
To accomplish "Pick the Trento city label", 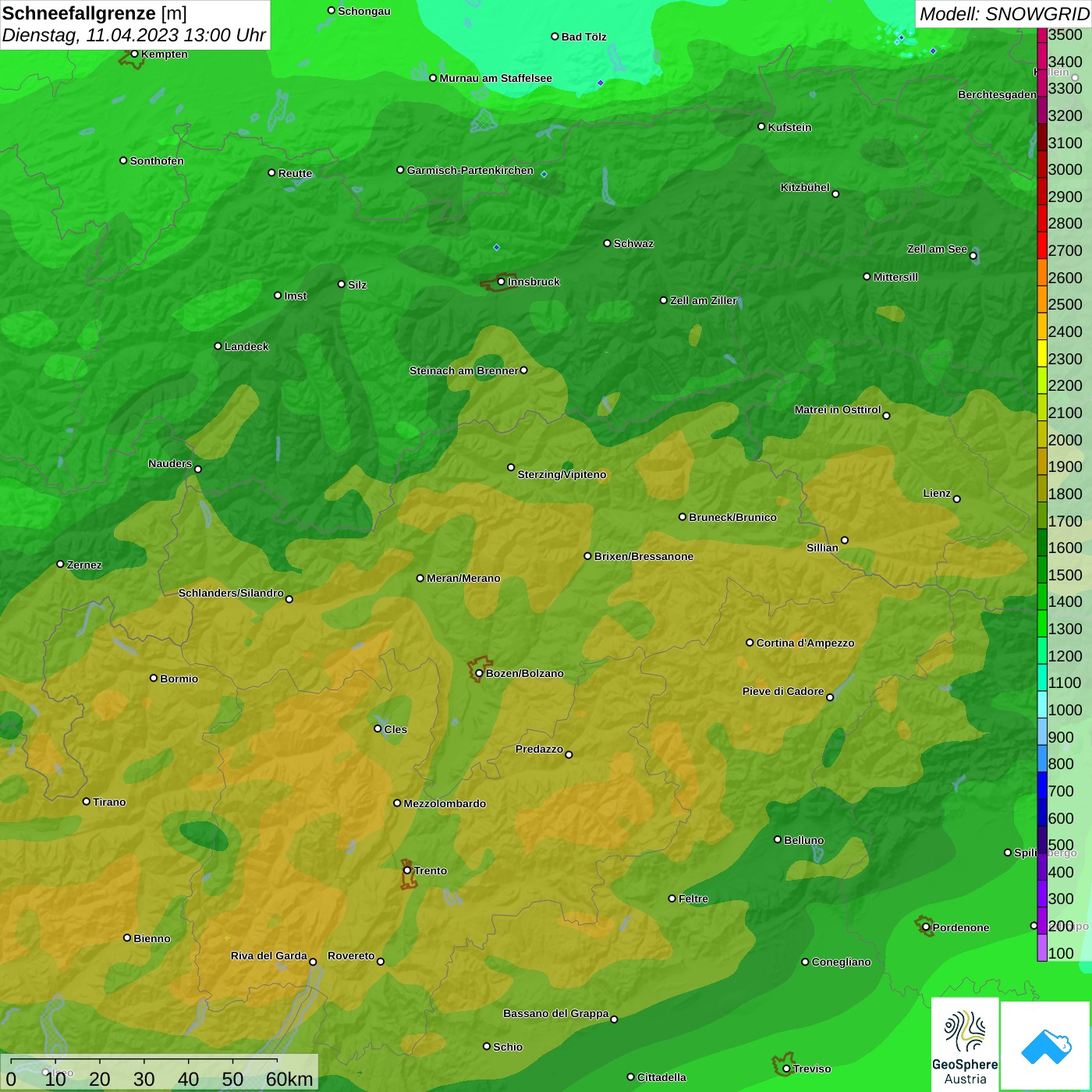I will [430, 870].
